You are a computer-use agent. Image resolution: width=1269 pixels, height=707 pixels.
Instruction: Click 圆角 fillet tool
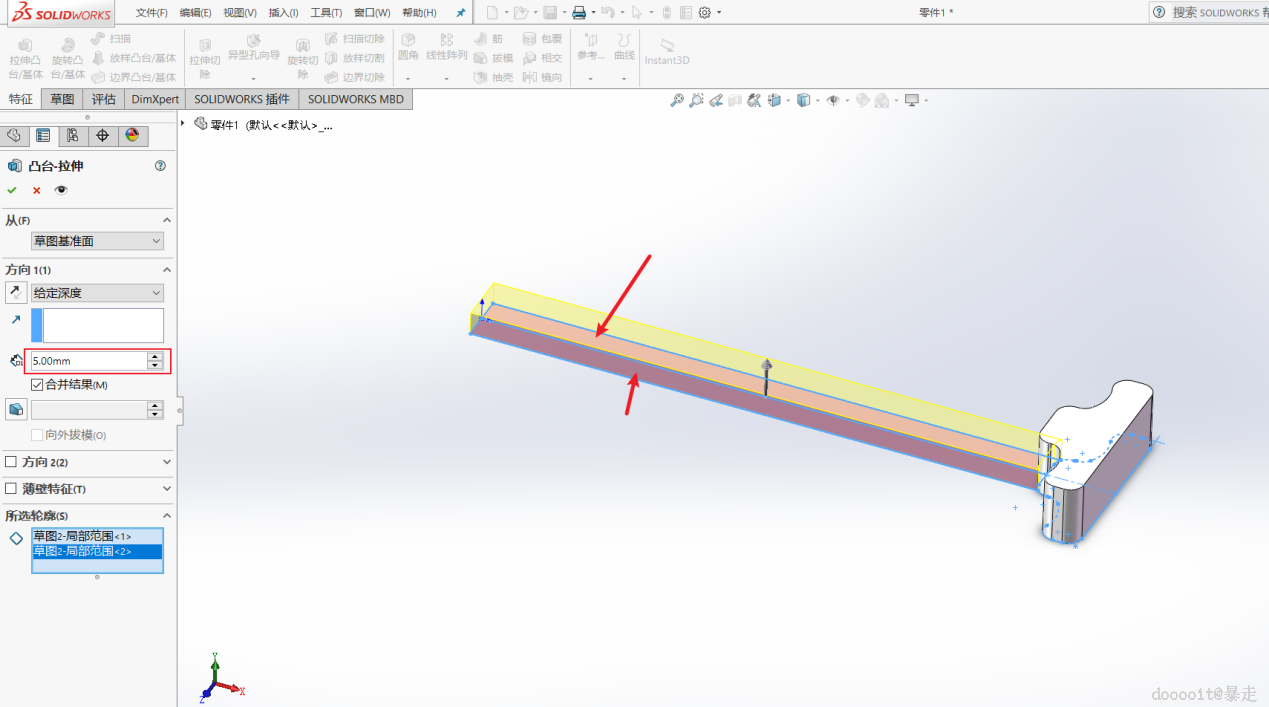click(408, 47)
